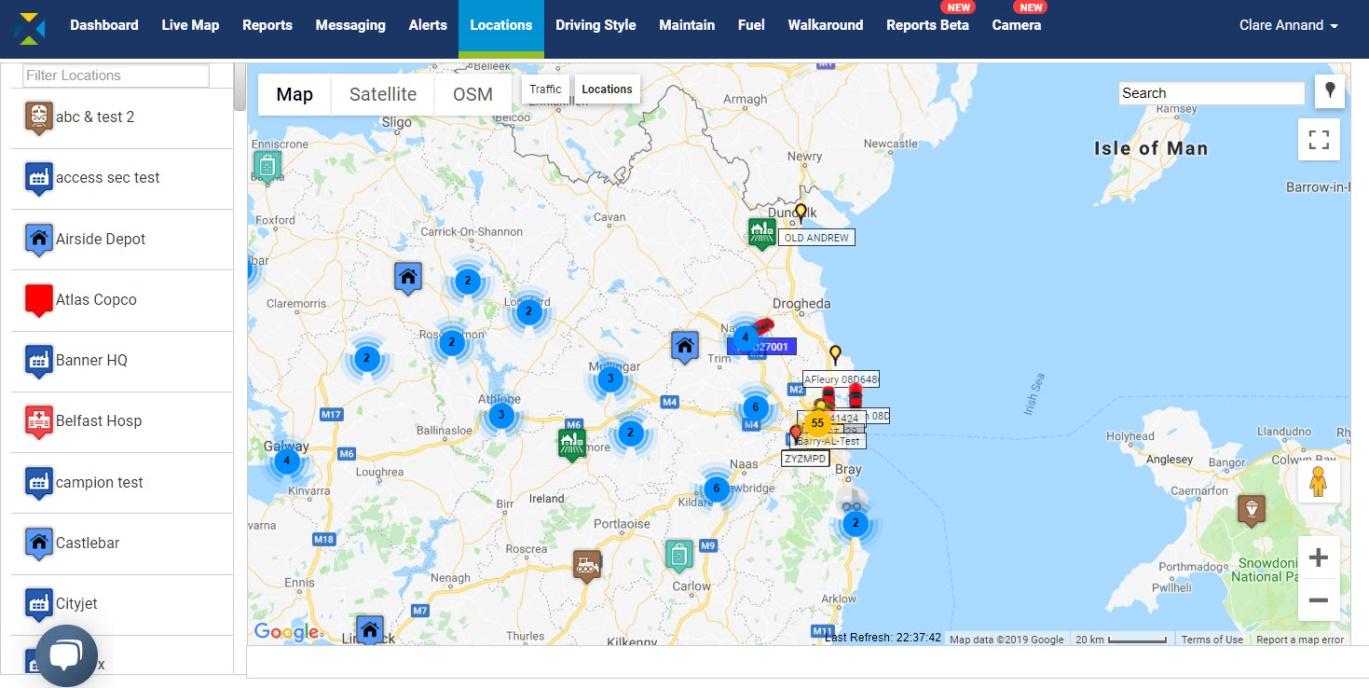The image size is (1369, 688).
Task: Click the Castlebar house icon
Action: click(x=39, y=544)
